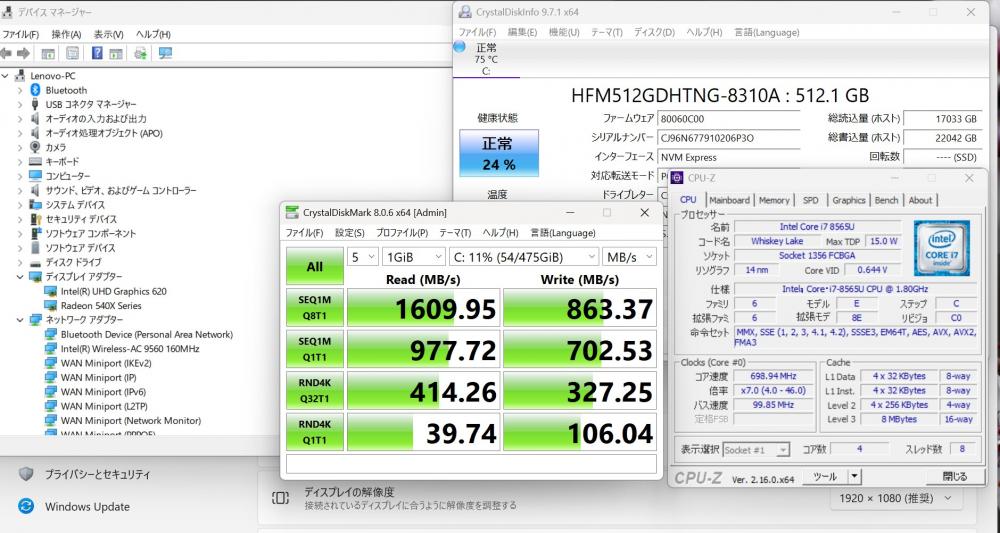Collapse the ネットワーク アダプター tree node

click(20, 320)
